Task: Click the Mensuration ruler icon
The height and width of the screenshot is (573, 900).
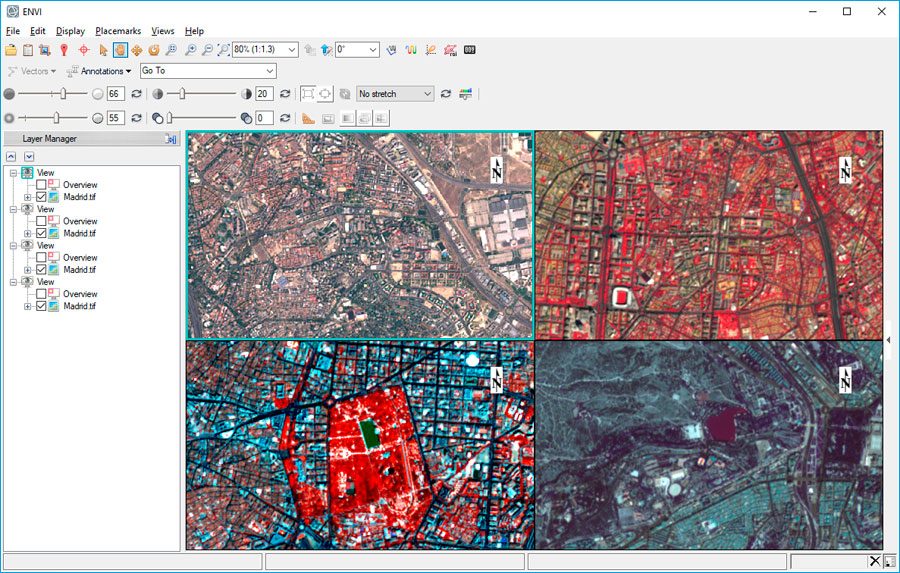Action: click(x=308, y=118)
